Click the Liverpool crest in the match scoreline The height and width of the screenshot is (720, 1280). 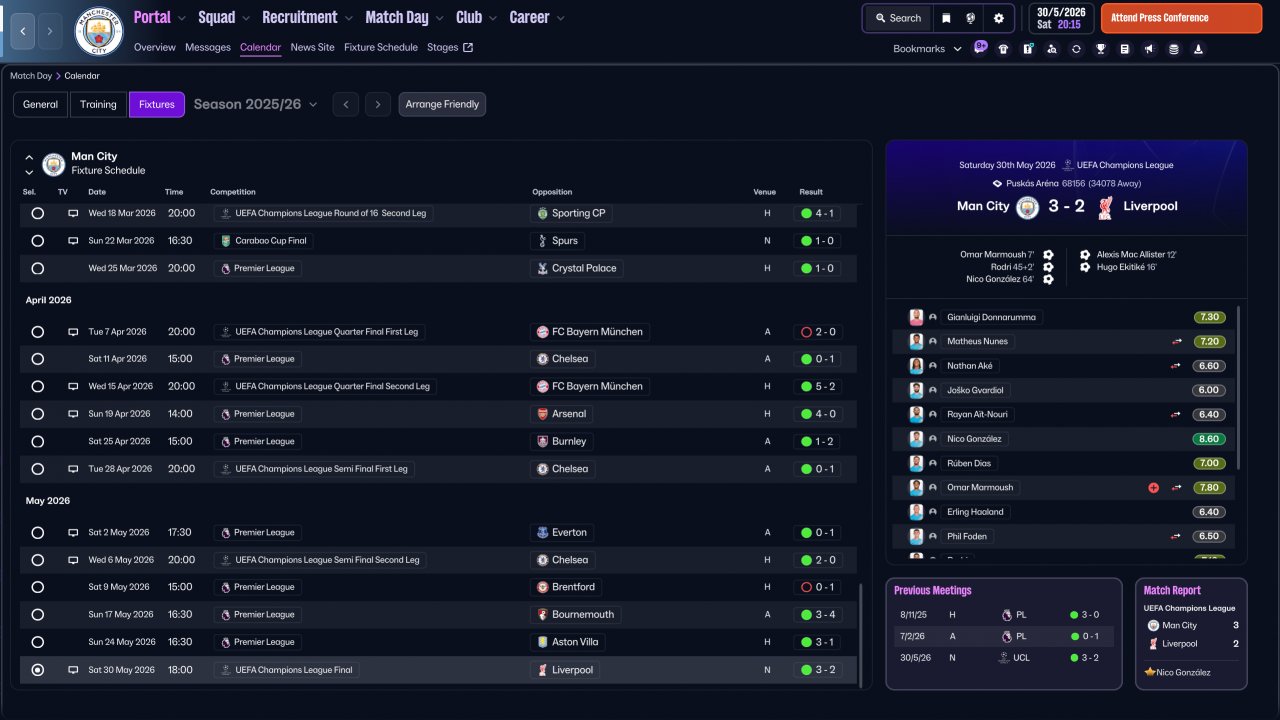coord(1105,207)
